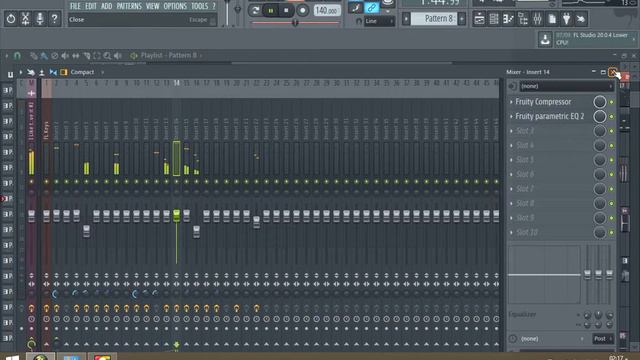Open the Compact mixer layout dropdown
640x360 pixels.
coord(87,72)
